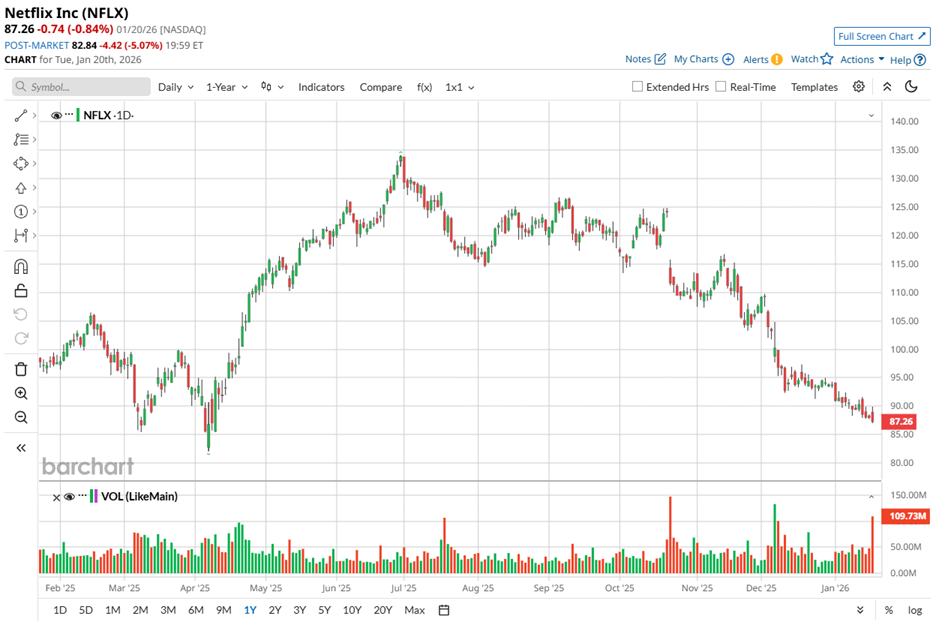Image resolution: width=936 pixels, height=631 pixels.
Task: Add NFLX to Watch list
Action: click(x=811, y=59)
